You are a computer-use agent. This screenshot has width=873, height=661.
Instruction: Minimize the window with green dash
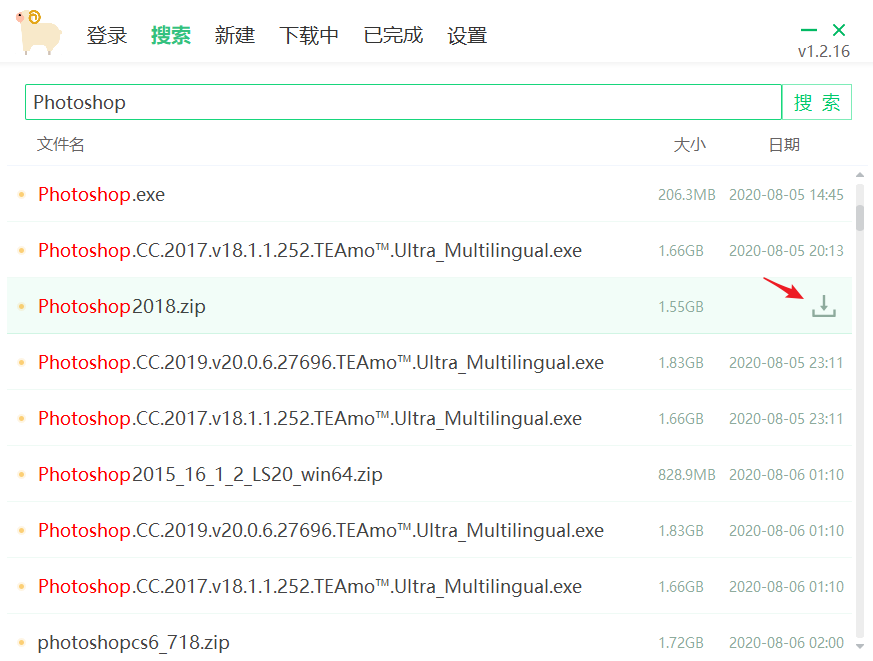[x=808, y=30]
